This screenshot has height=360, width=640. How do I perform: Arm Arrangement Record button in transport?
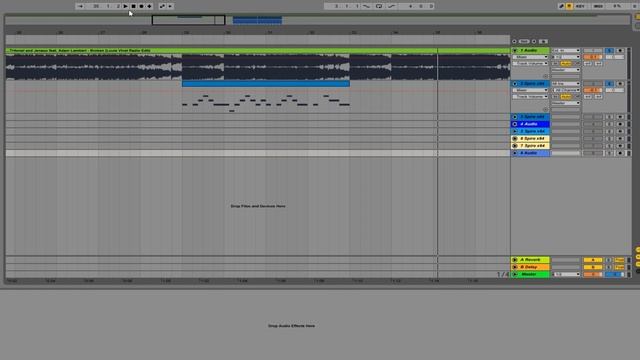click(x=141, y=6)
